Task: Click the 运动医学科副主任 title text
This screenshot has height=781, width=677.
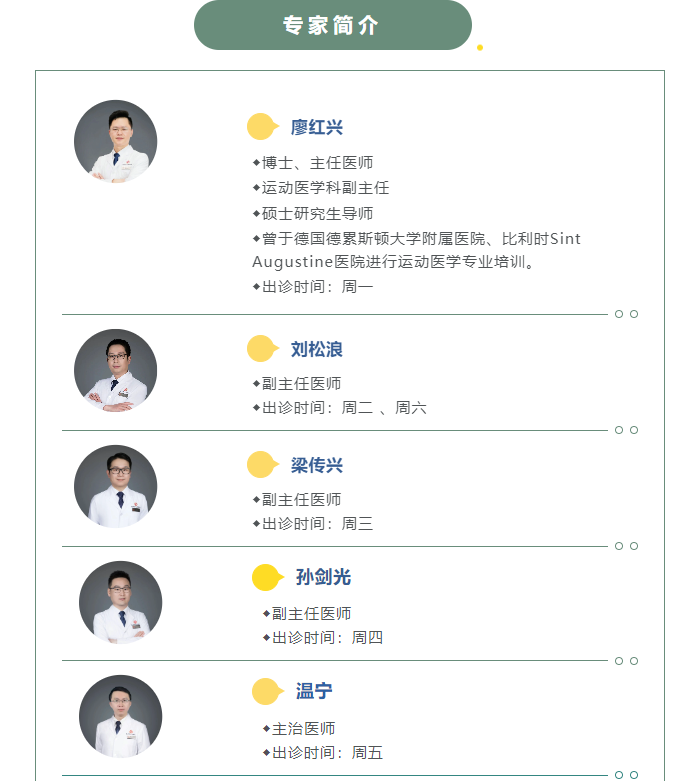Action: coord(325,188)
